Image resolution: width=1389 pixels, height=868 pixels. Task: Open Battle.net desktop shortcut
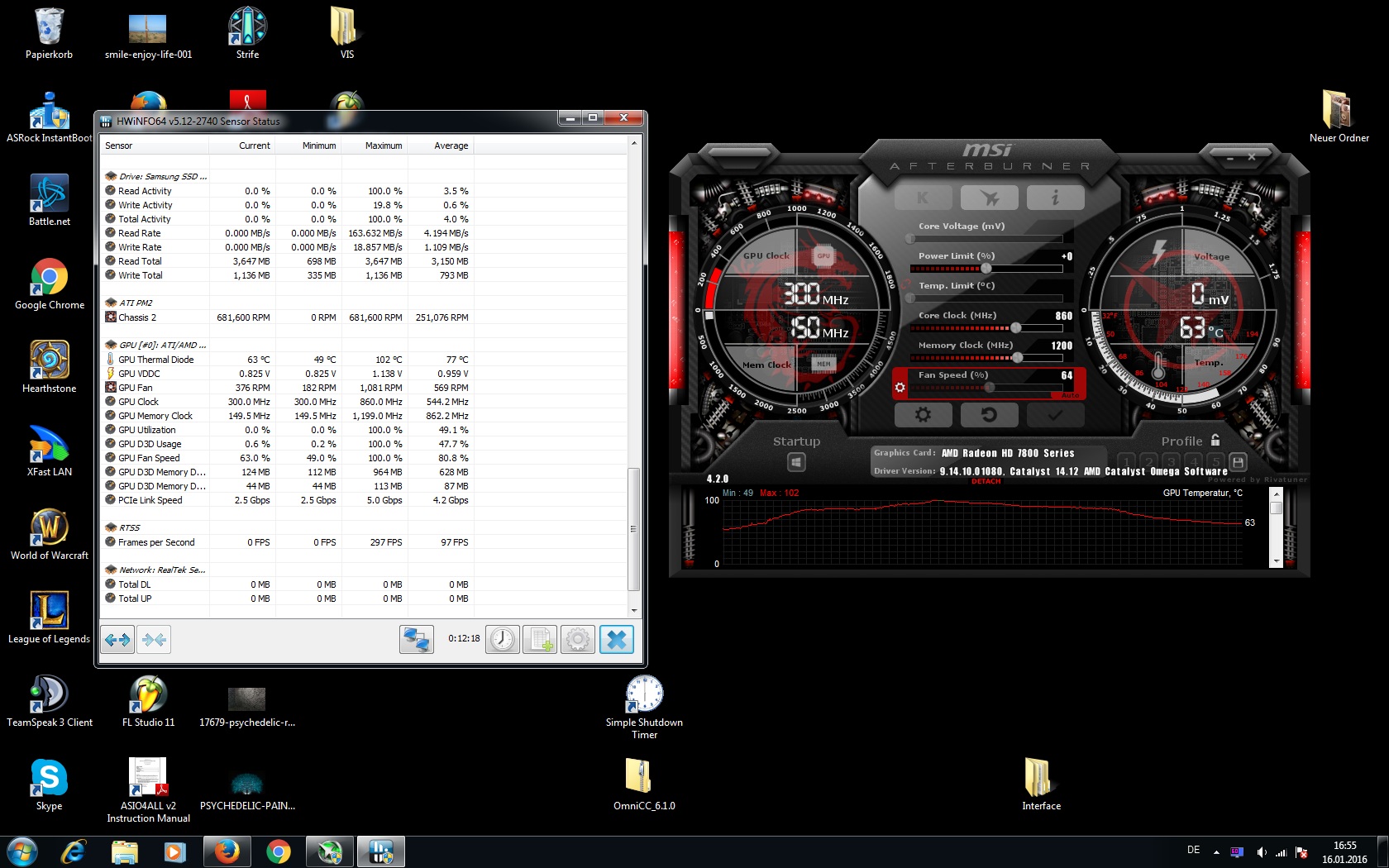click(x=50, y=200)
